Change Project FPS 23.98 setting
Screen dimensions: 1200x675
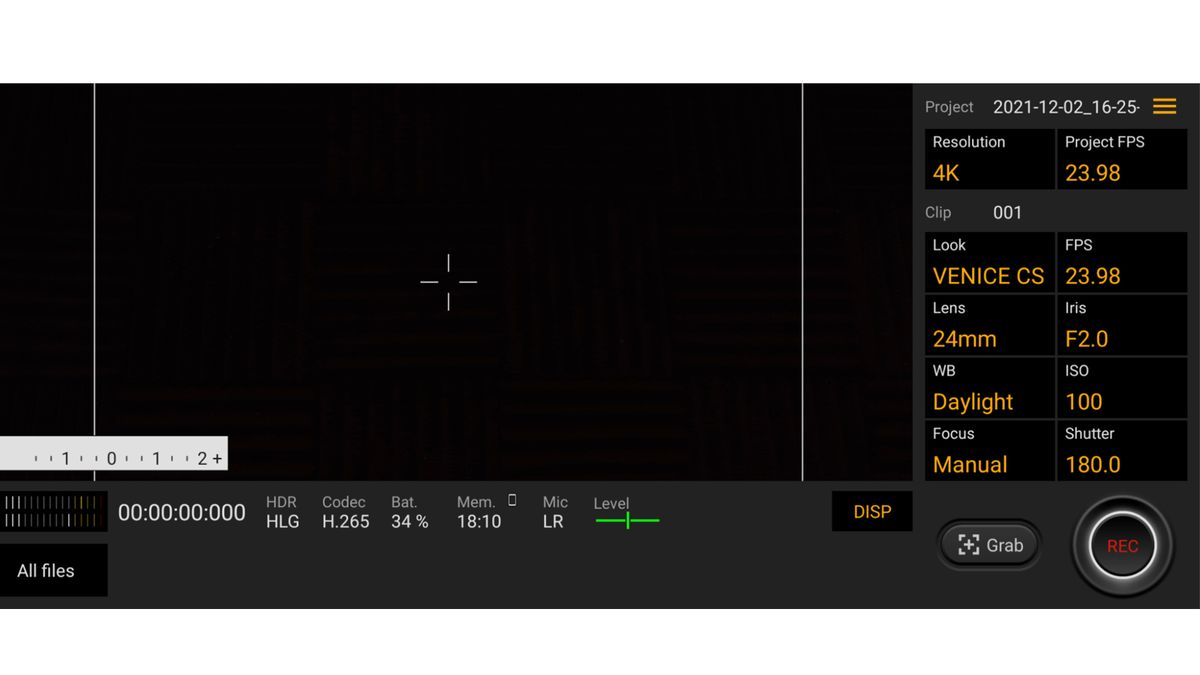[1122, 159]
